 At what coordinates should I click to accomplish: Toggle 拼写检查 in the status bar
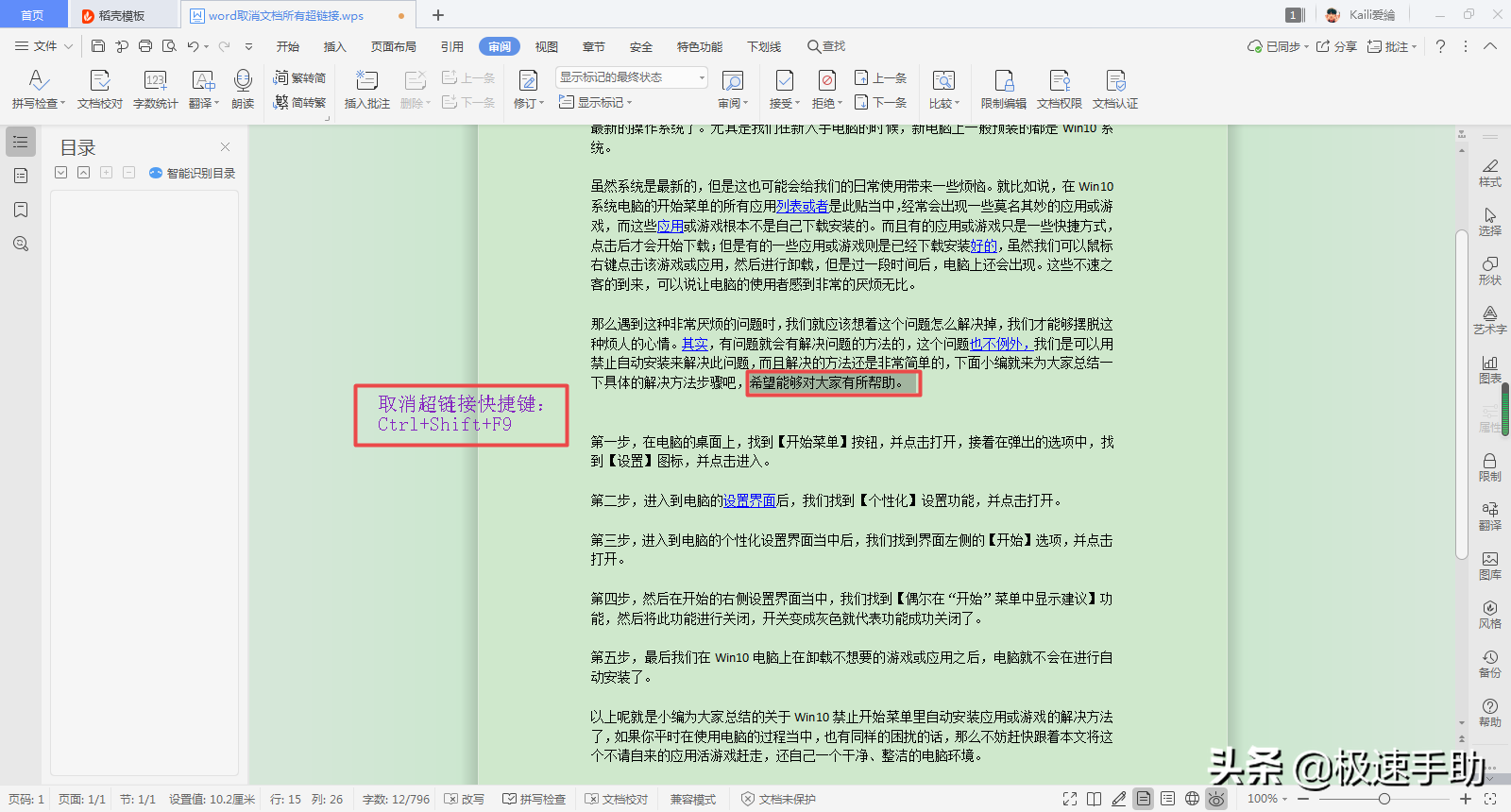535,799
